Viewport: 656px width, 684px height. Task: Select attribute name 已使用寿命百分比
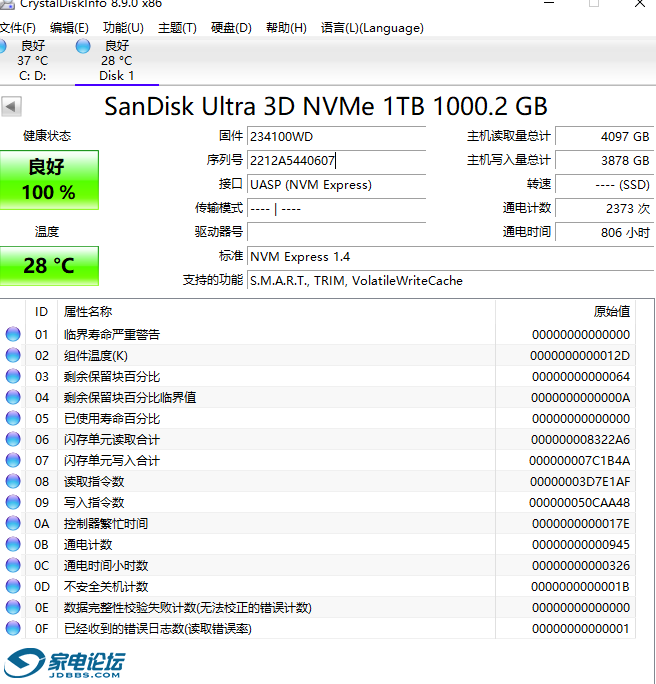pyautogui.click(x=112, y=419)
